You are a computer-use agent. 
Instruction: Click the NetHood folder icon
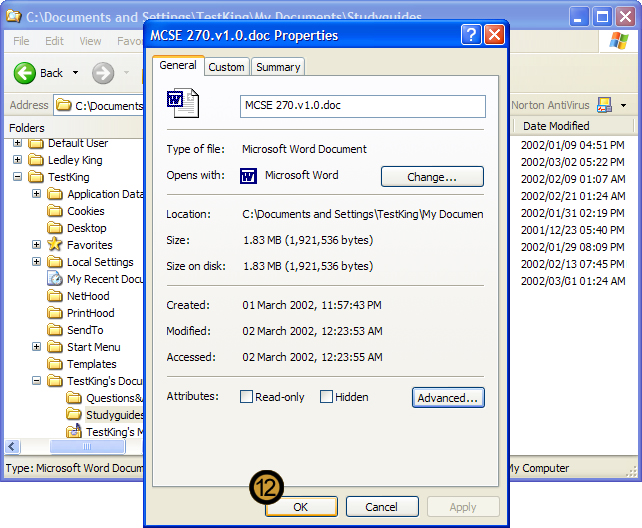point(54,296)
